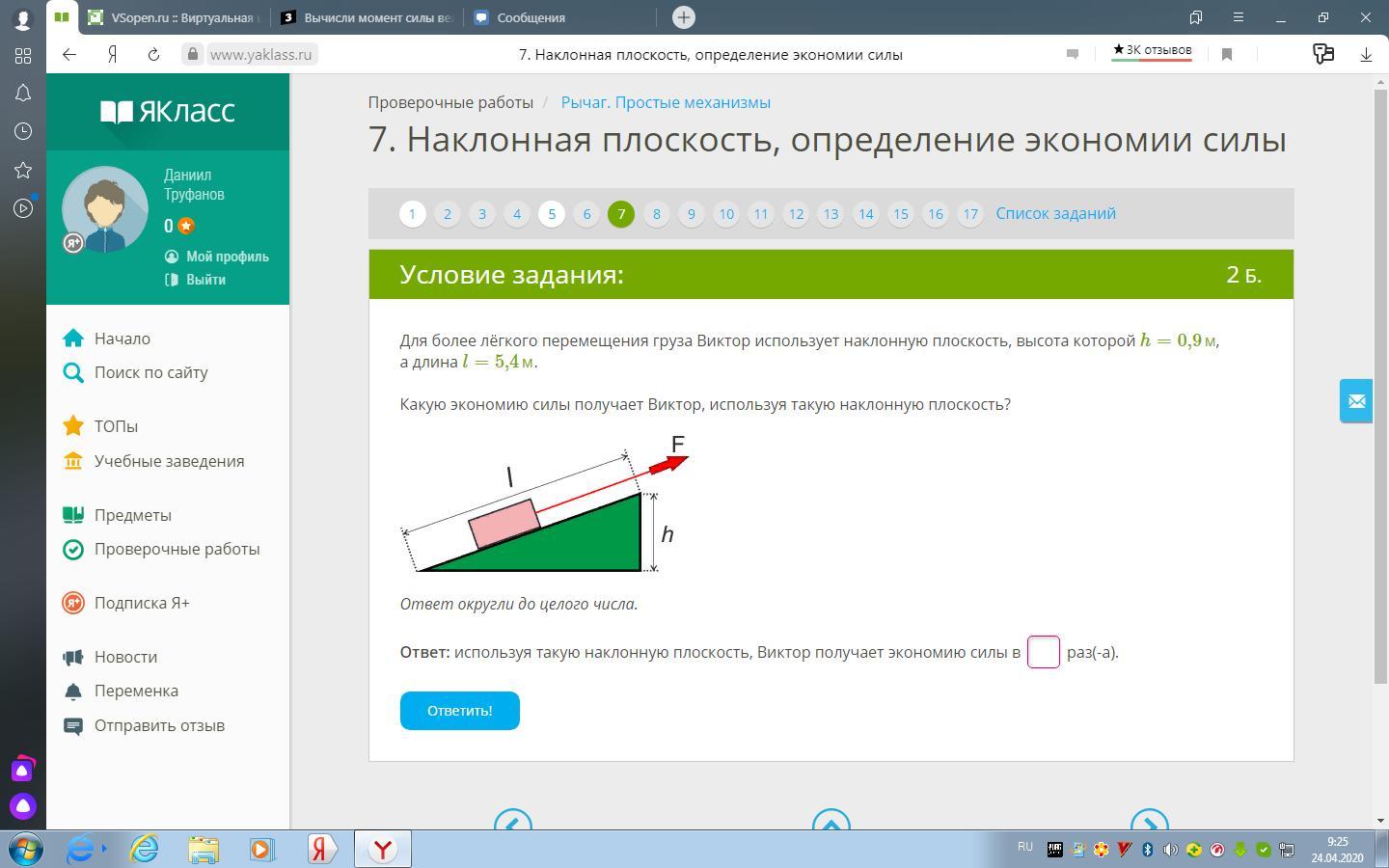Open Список заданий link
1389x868 pixels.
tap(1055, 214)
